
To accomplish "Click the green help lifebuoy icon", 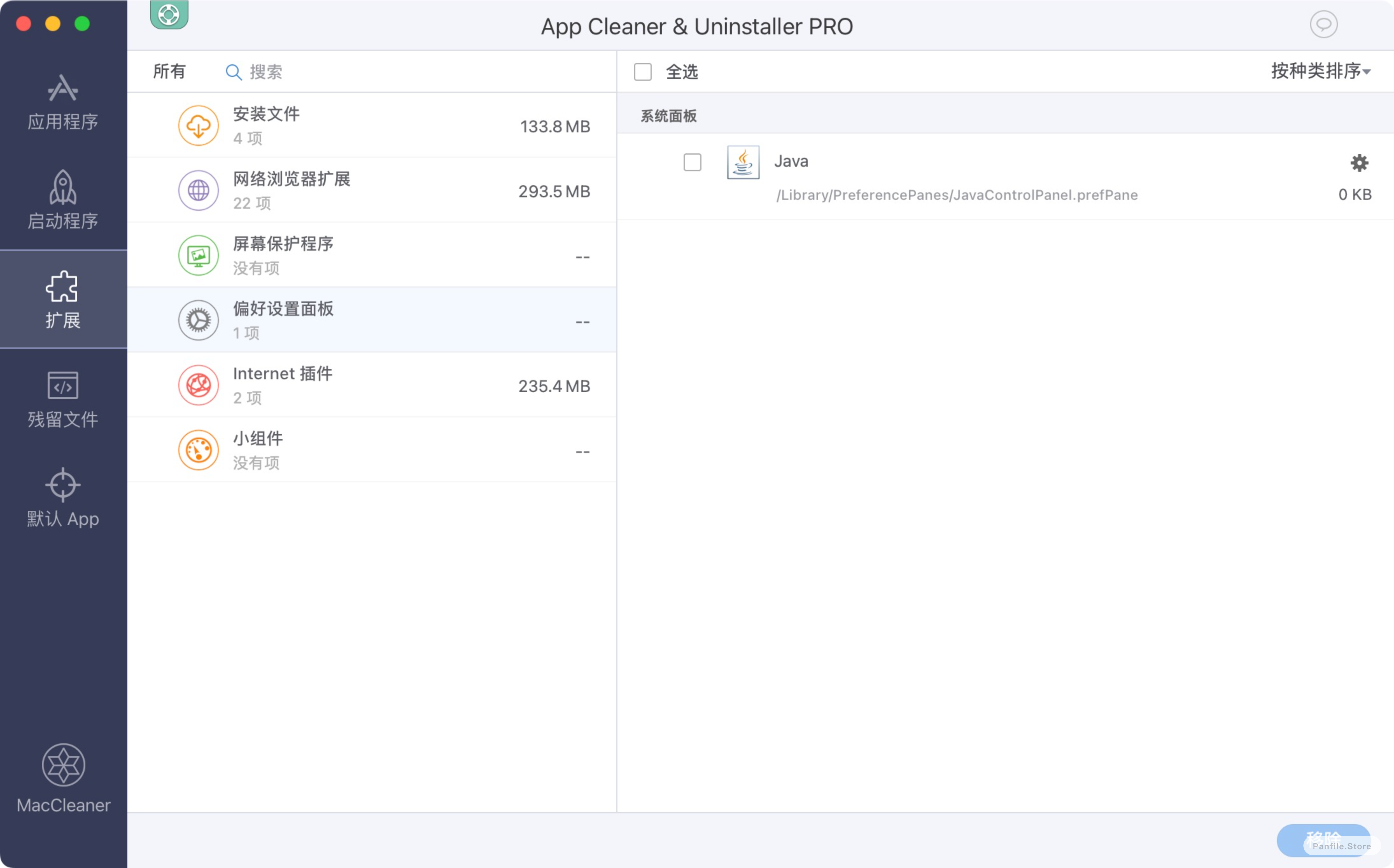I will coord(169,14).
